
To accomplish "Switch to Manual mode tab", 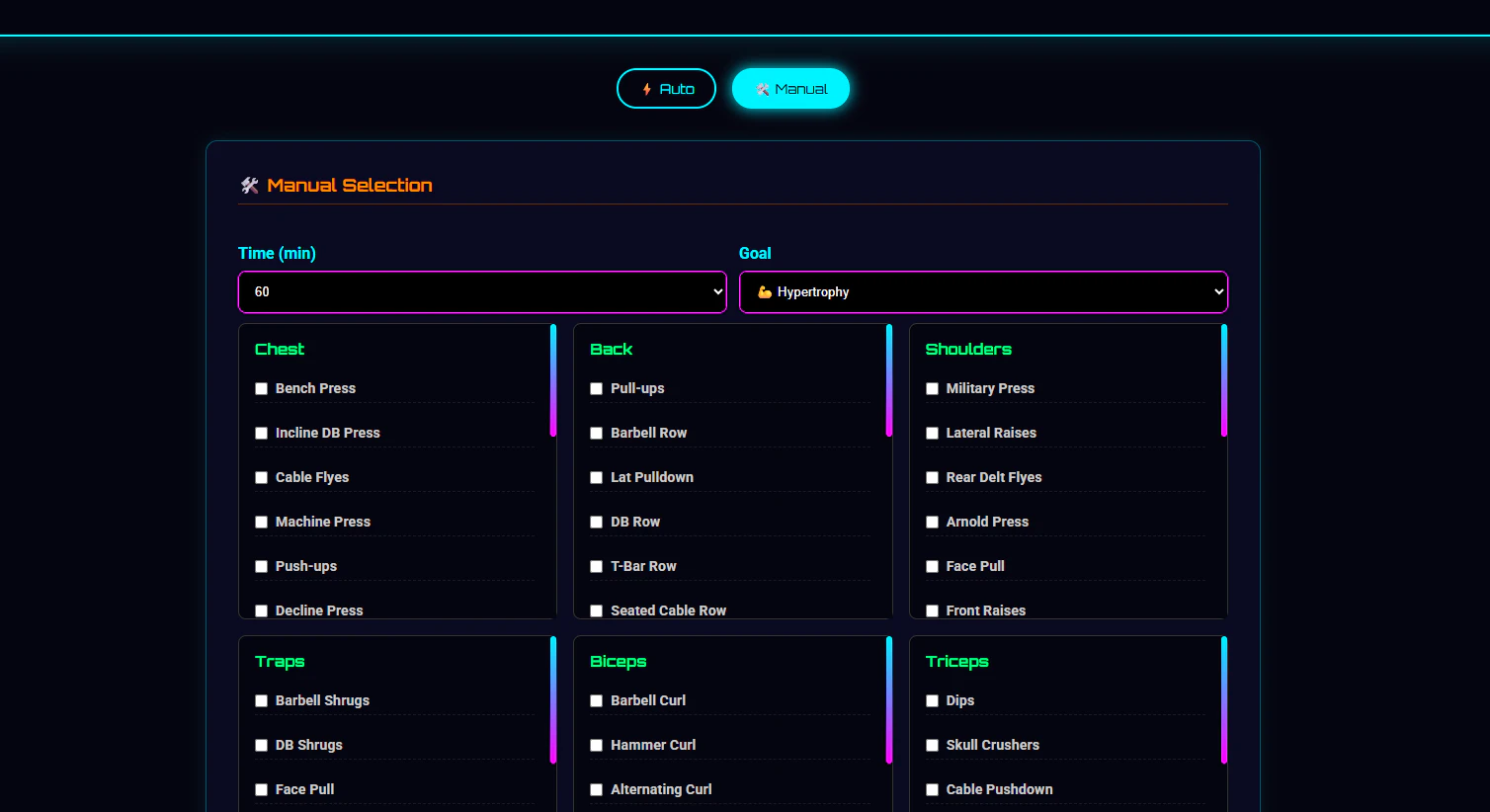I will 790,89.
